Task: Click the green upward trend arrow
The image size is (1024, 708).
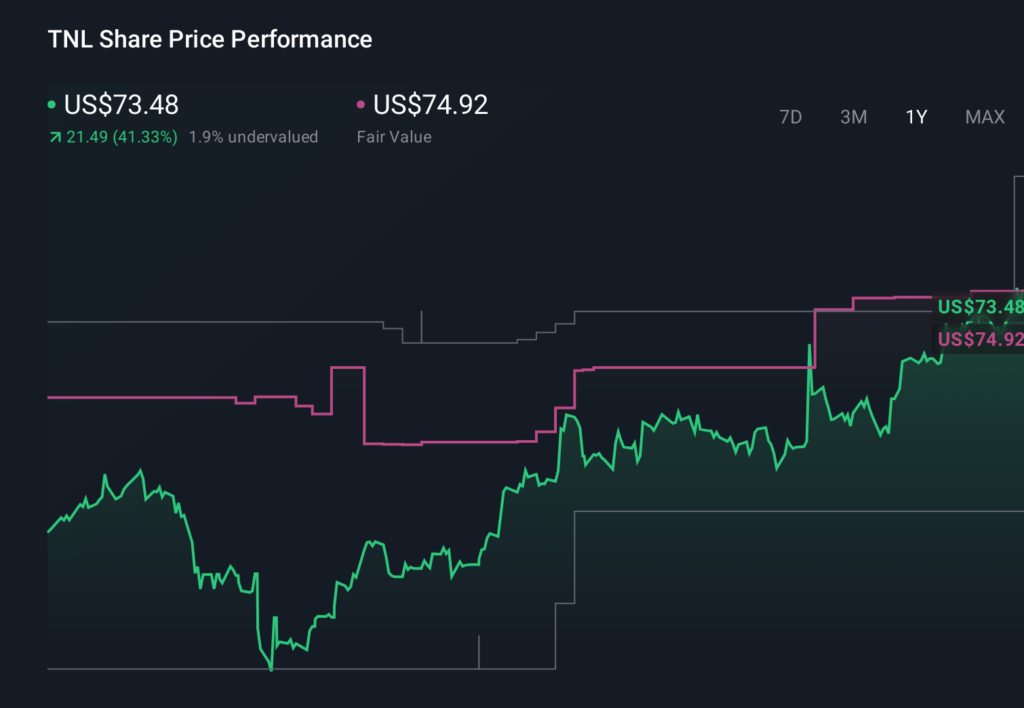Action: (x=54, y=138)
